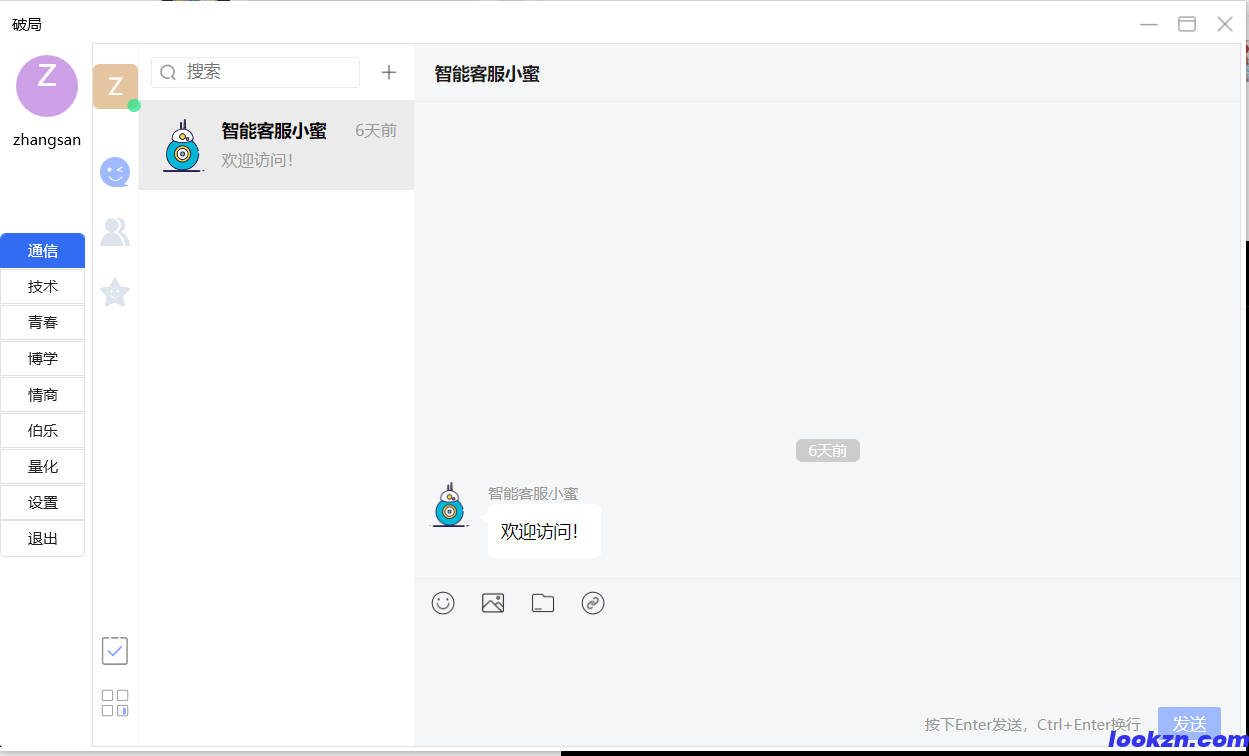Open the contacts icon in sidebar
The height and width of the screenshot is (756, 1249).
tap(115, 231)
